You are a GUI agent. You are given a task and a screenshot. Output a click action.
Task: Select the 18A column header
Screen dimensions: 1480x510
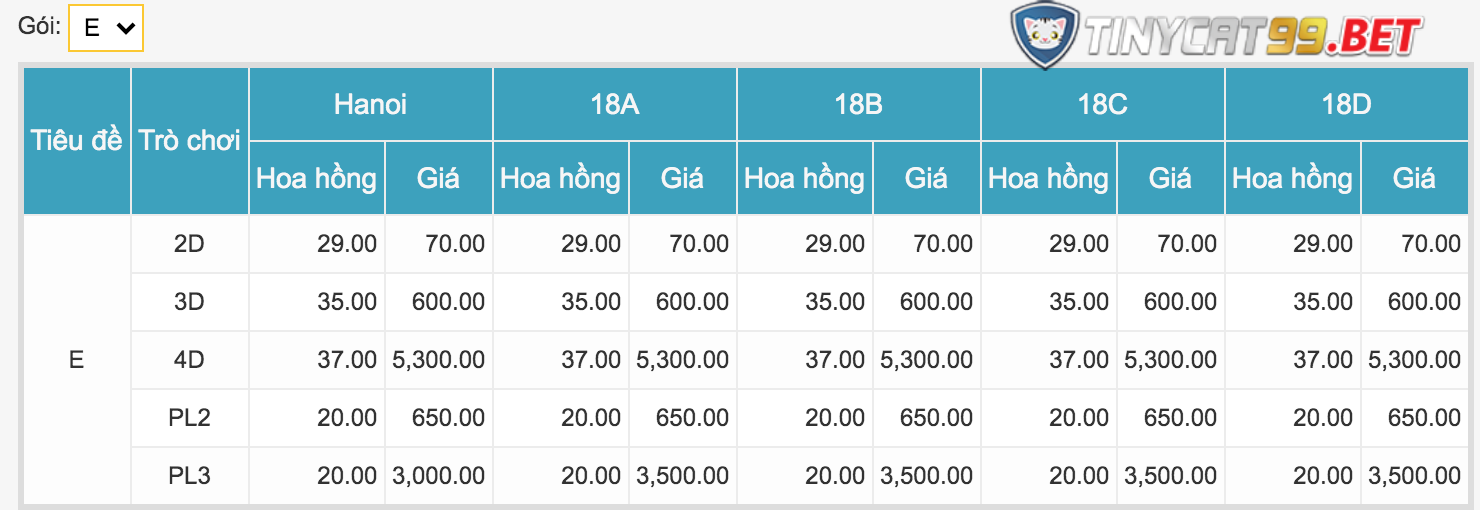point(615,104)
